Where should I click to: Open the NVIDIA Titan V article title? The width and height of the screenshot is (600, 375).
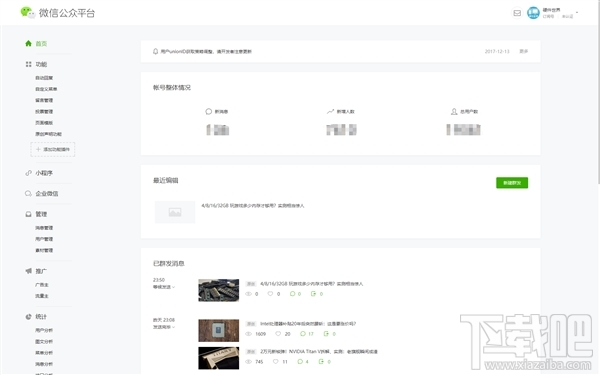[x=319, y=351]
